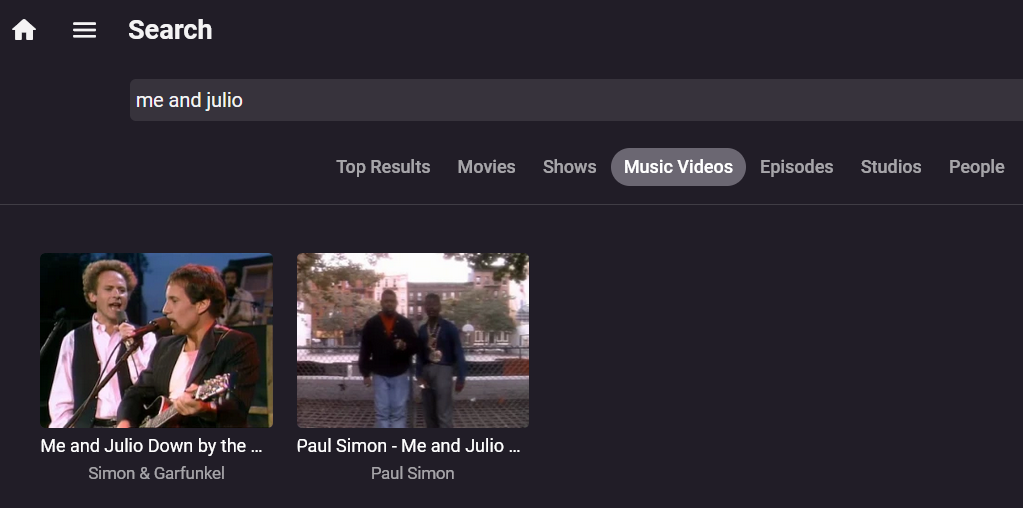The width and height of the screenshot is (1023, 508).
Task: Switch to the People tab
Action: pyautogui.click(x=976, y=167)
